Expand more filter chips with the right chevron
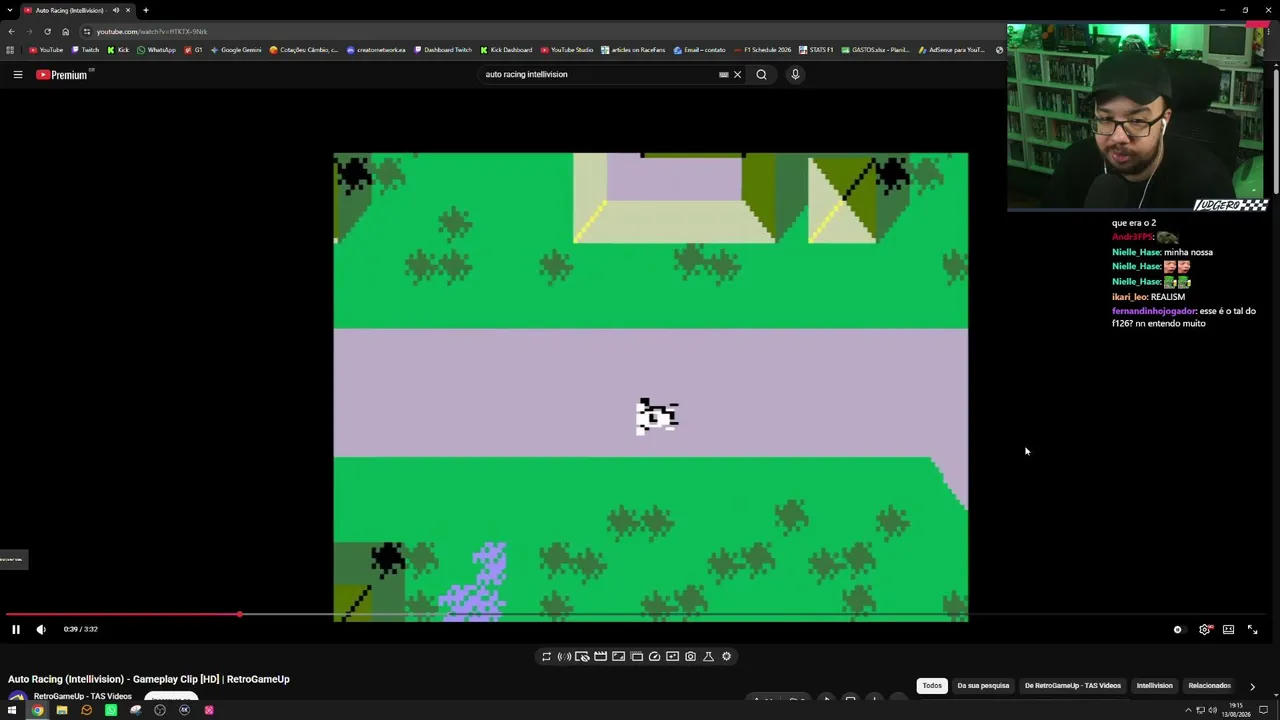This screenshot has height=720, width=1280. pyautogui.click(x=1252, y=686)
